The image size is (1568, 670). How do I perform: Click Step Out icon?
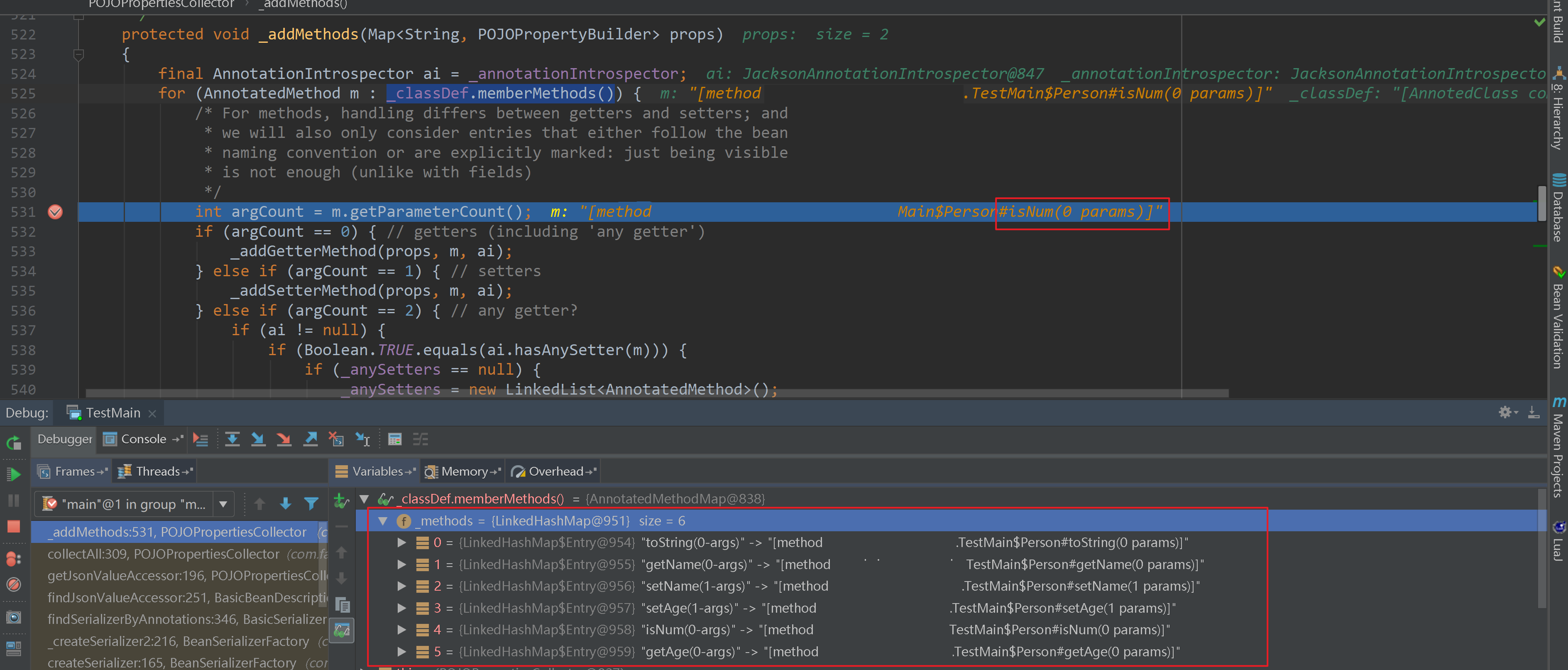point(311,439)
